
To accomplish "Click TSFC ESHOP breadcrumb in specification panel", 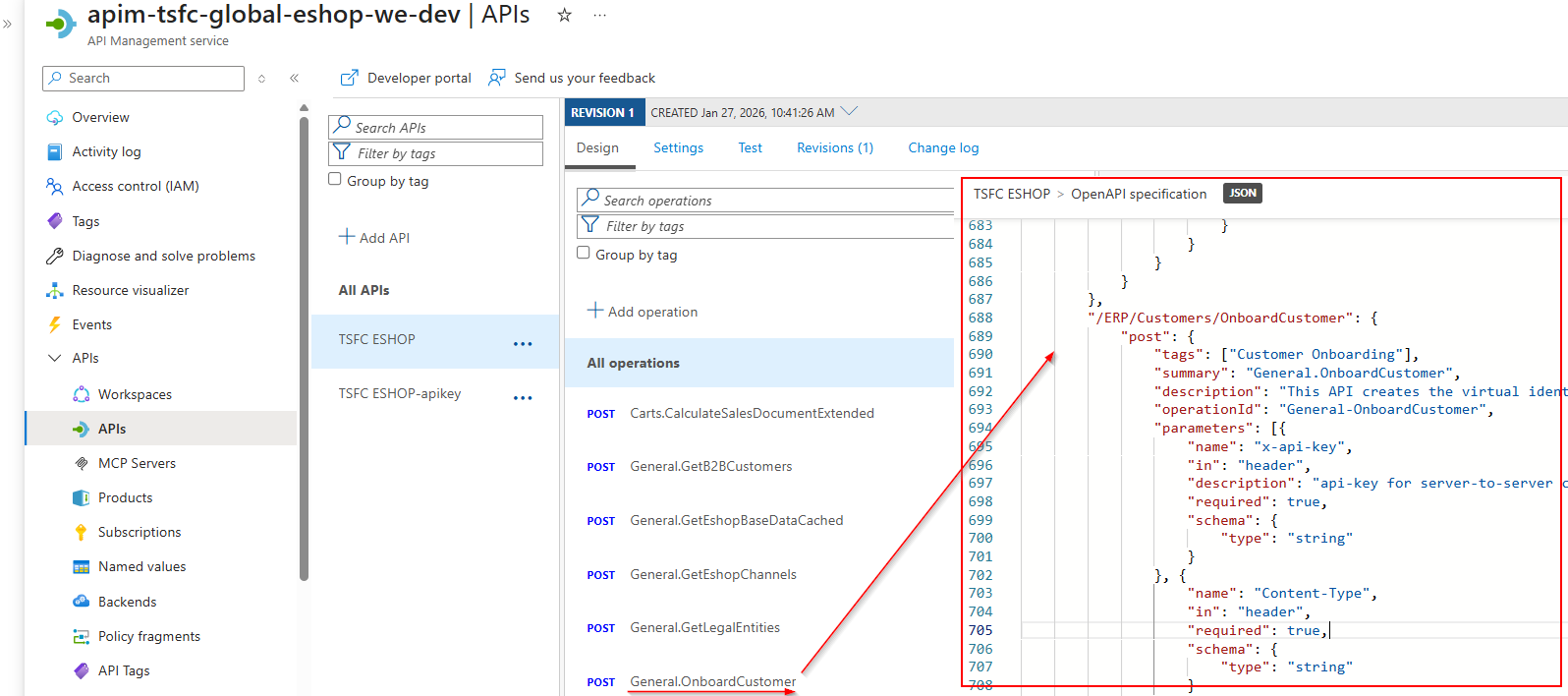I will click(x=1012, y=194).
